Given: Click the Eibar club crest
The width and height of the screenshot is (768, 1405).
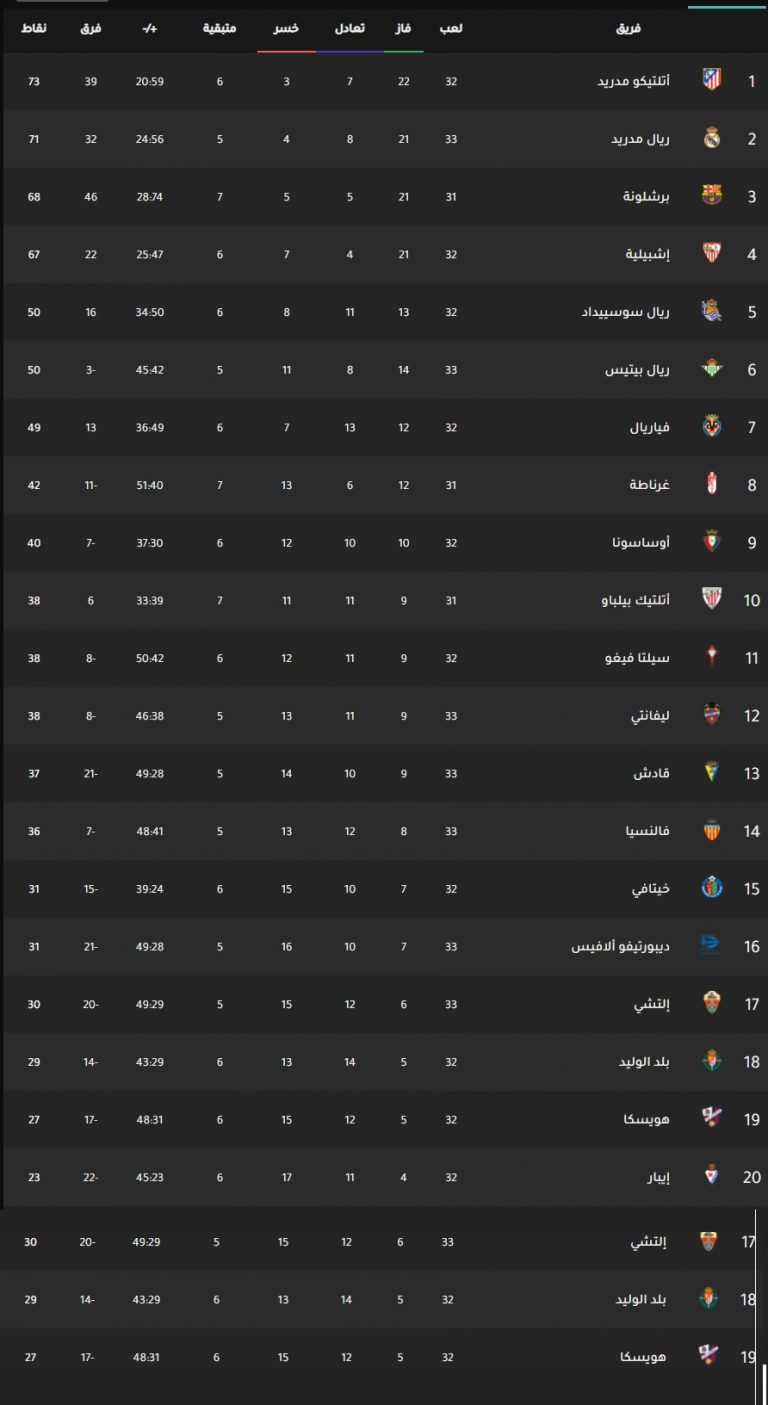Looking at the screenshot, I should [x=712, y=1177].
